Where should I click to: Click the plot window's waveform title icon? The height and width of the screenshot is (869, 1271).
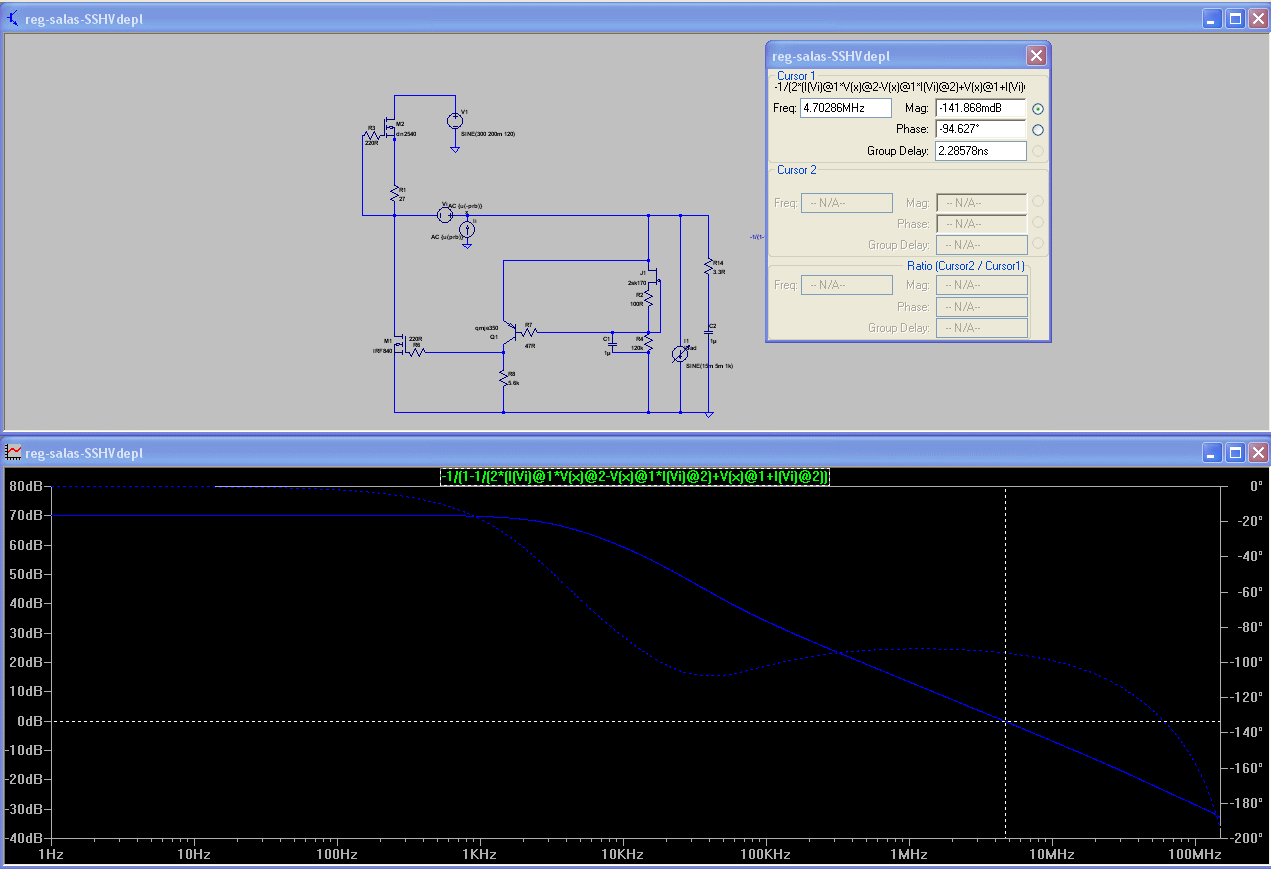[x=14, y=453]
